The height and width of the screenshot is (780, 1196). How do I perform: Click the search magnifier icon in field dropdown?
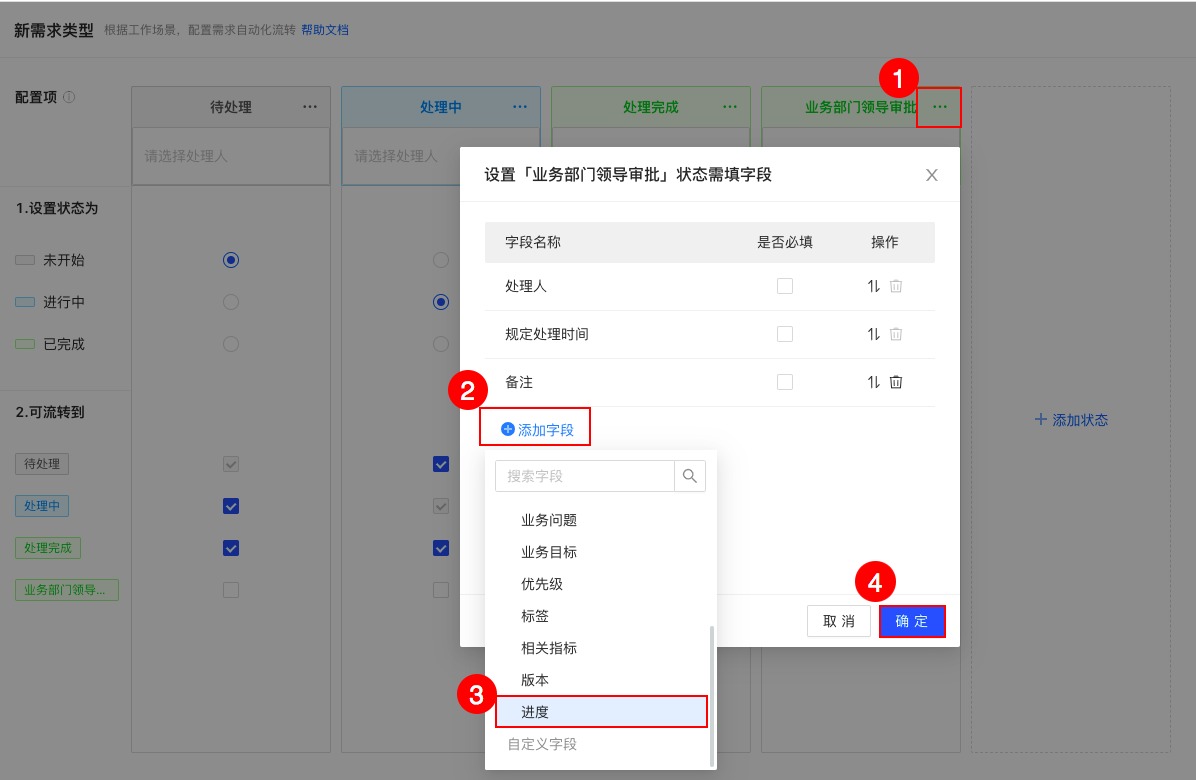click(x=690, y=476)
